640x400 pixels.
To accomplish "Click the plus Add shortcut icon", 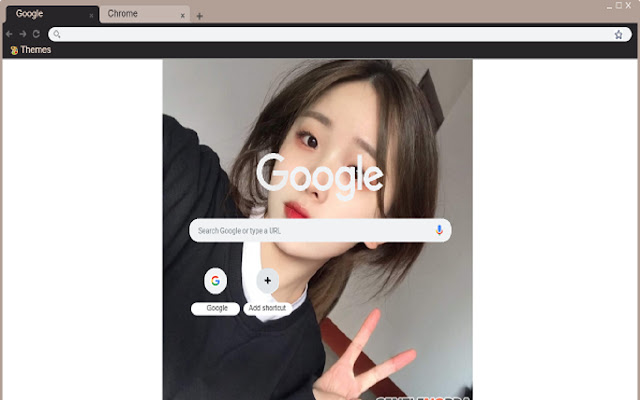I will (x=268, y=281).
